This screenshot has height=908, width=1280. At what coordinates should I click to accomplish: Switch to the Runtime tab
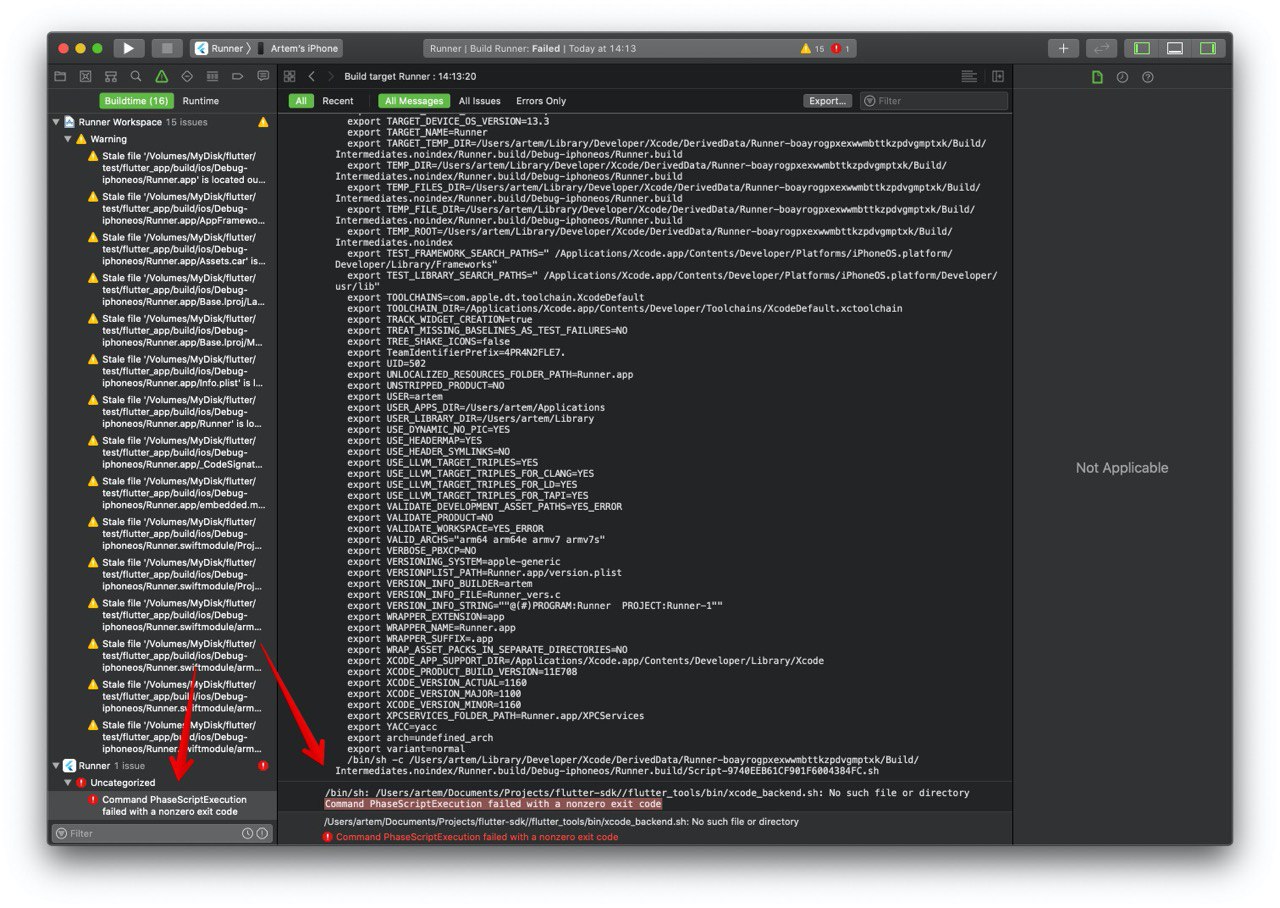(x=201, y=101)
